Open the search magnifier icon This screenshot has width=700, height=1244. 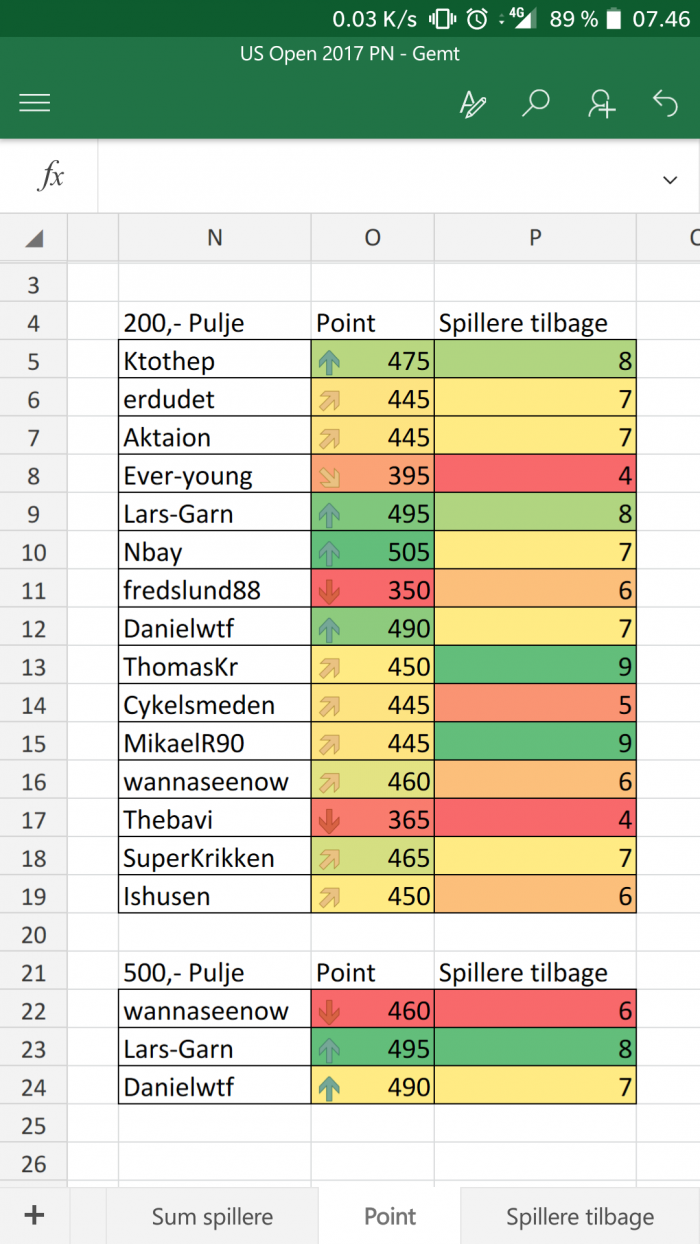coord(536,103)
